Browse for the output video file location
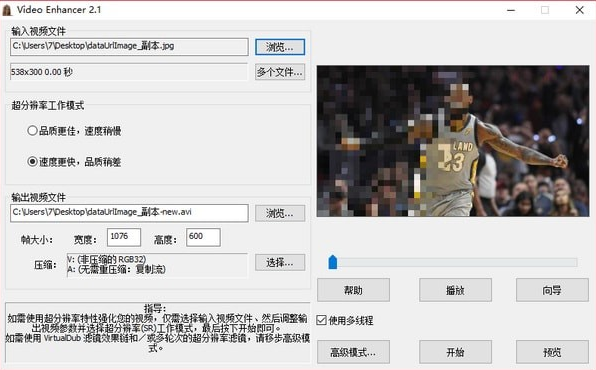Viewport: 596px width, 370px height. pyautogui.click(x=280, y=213)
